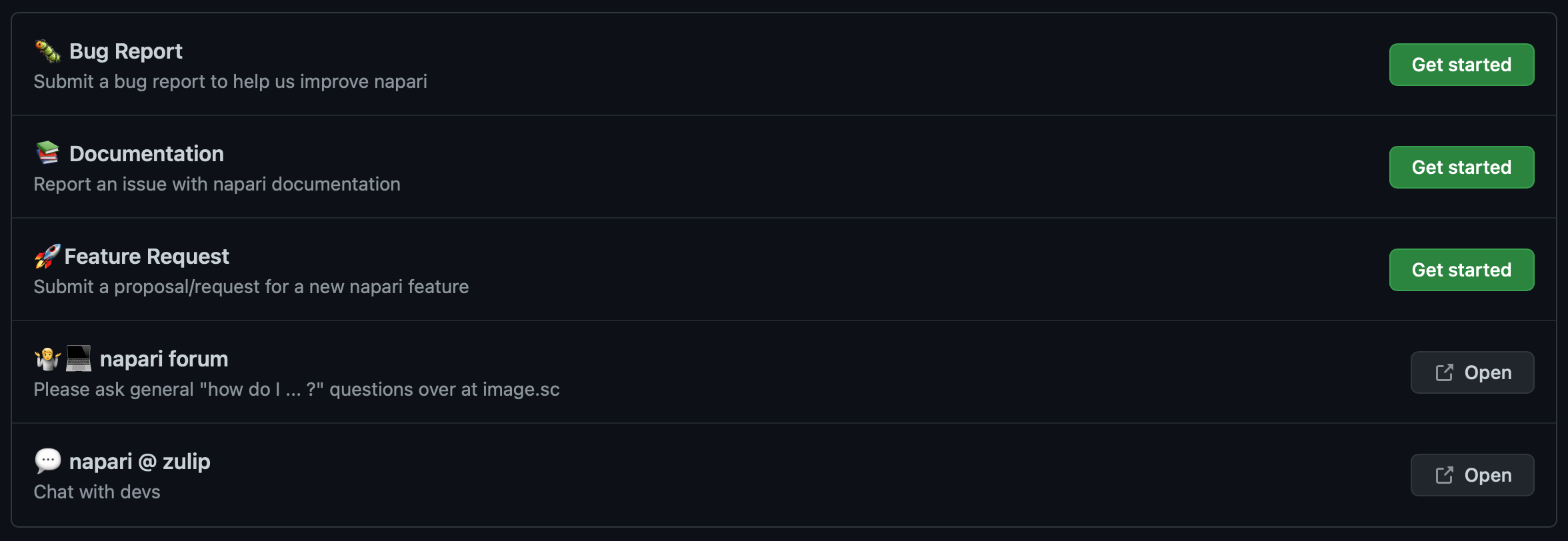The height and width of the screenshot is (541, 1568).
Task: Click the books emoji icon beside Documentation
Action: (x=48, y=153)
